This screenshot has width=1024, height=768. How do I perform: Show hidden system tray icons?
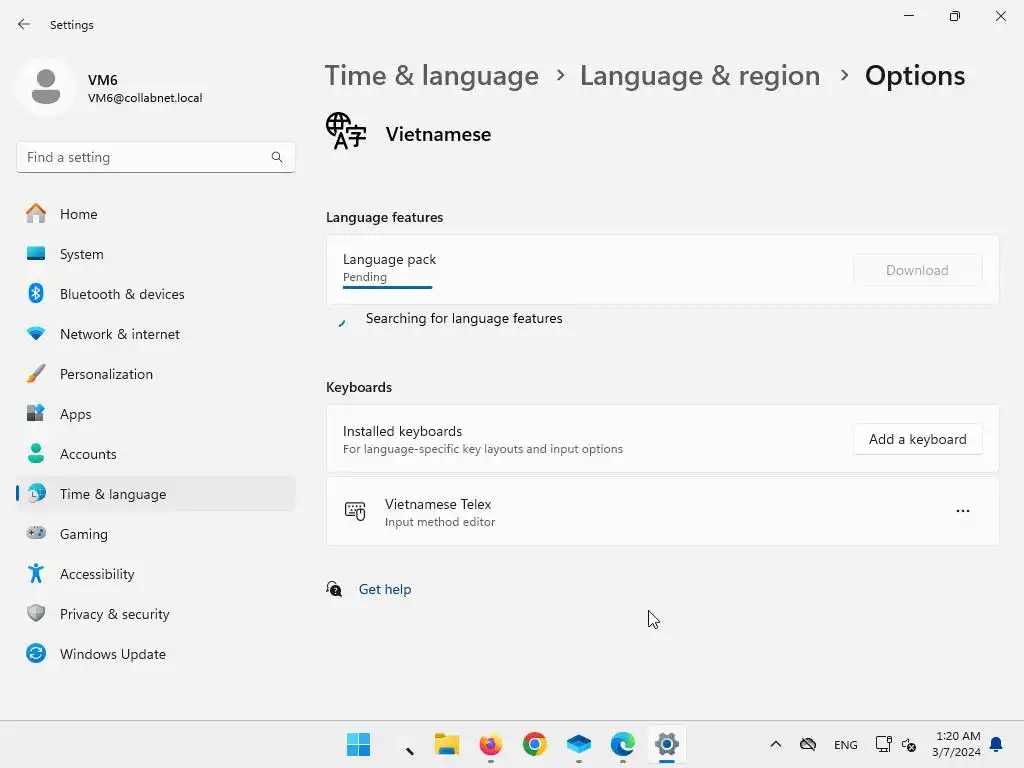(x=775, y=744)
